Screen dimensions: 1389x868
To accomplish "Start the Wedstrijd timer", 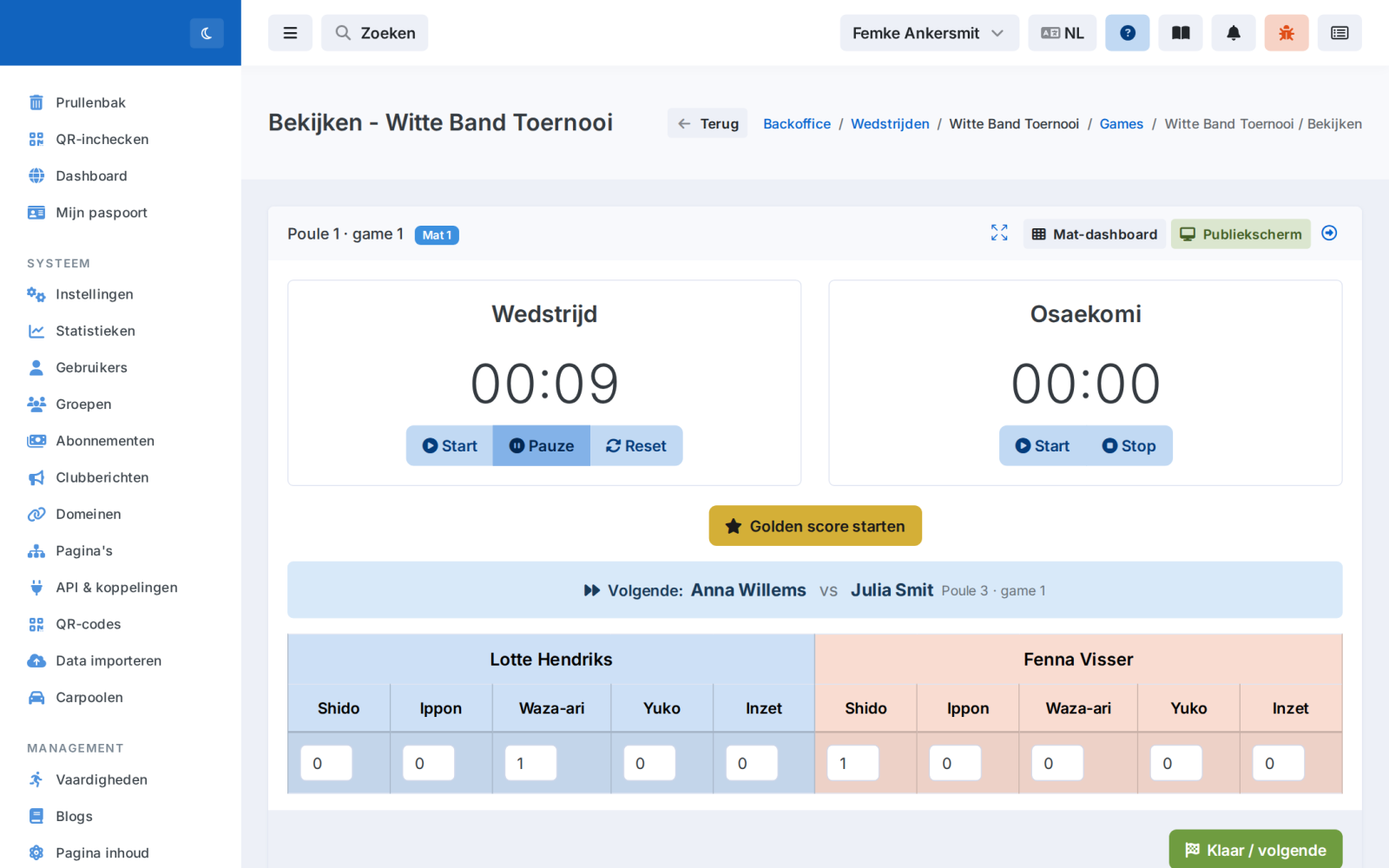I will 450,445.
